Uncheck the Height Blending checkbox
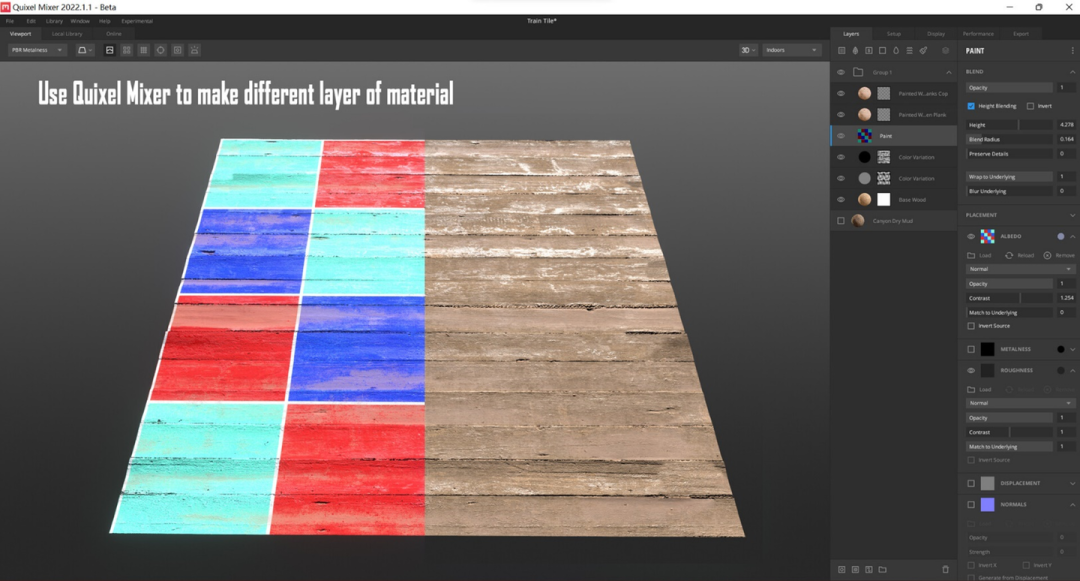Screen dimensions: 1080x581 coord(971,106)
